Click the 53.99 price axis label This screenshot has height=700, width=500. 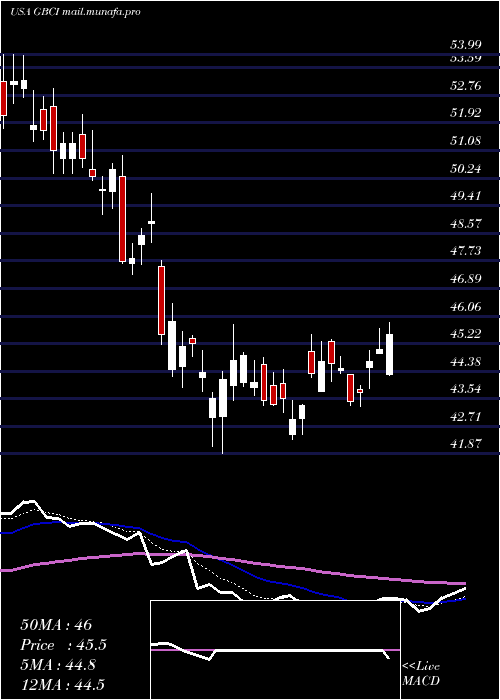[x=466, y=45]
